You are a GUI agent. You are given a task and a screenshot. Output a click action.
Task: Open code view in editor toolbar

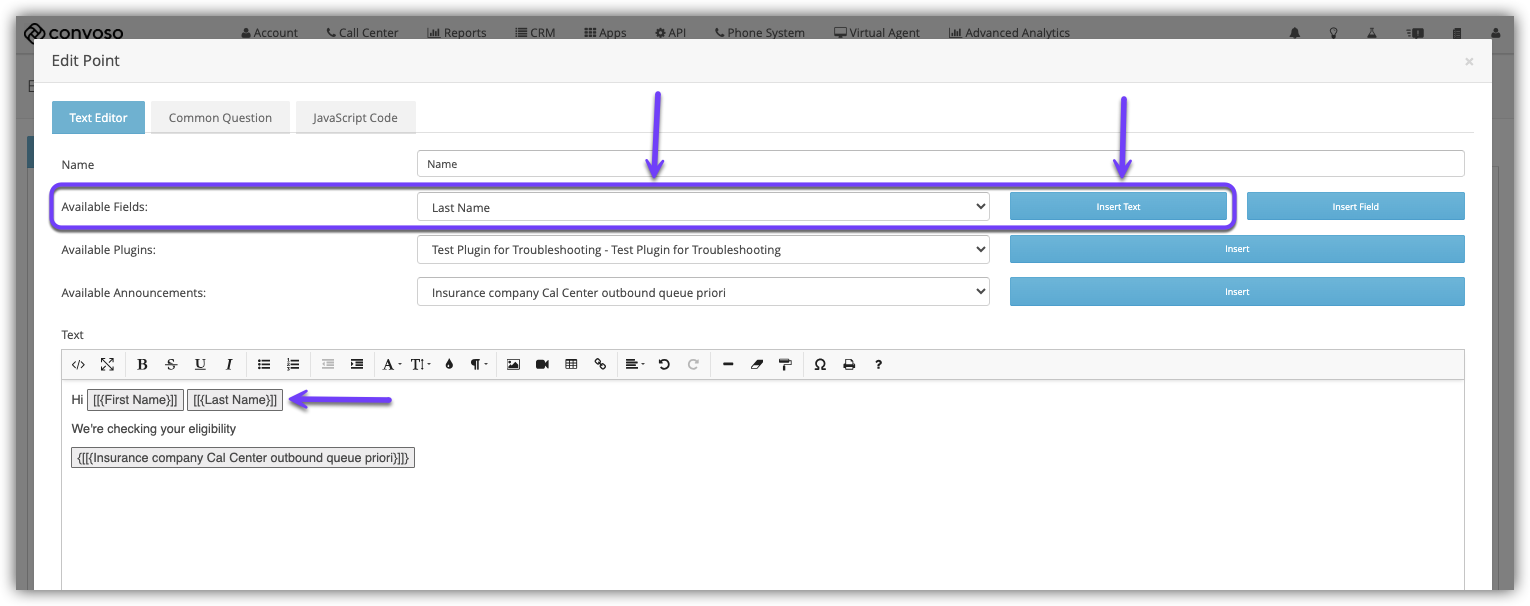[78, 365]
